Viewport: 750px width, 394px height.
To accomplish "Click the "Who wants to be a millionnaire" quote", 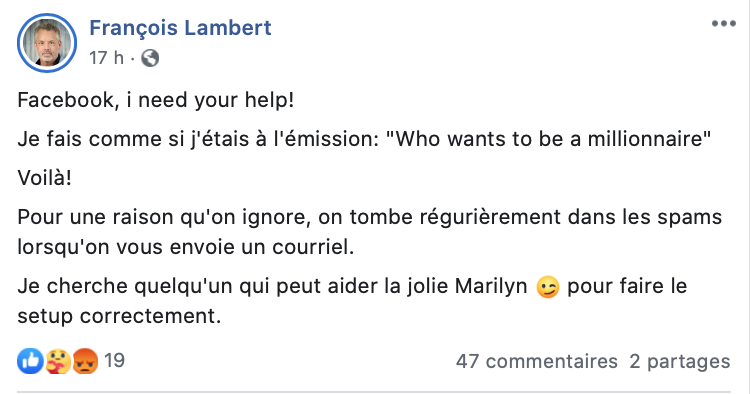I will coord(548,139).
